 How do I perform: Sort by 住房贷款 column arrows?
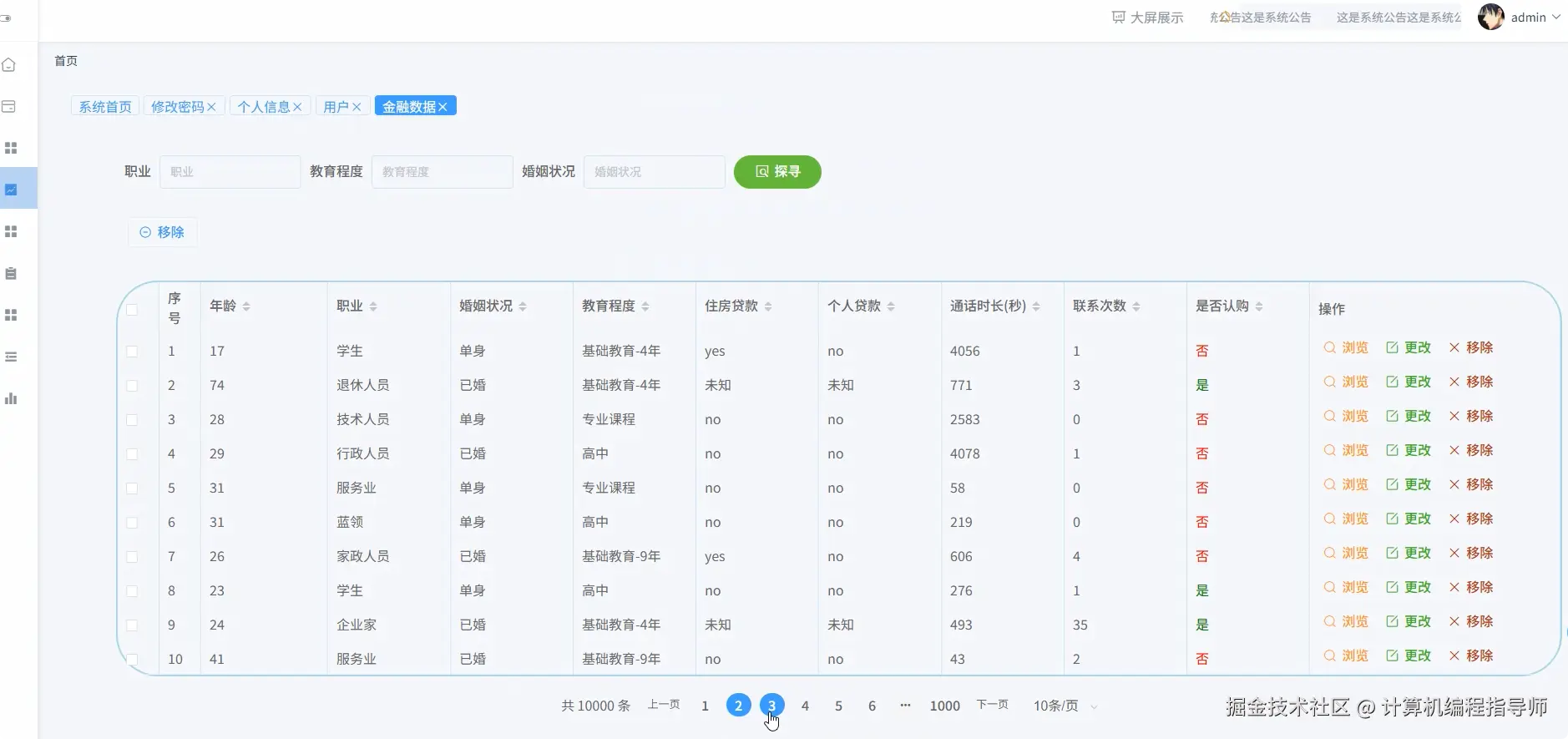pyautogui.click(x=768, y=306)
